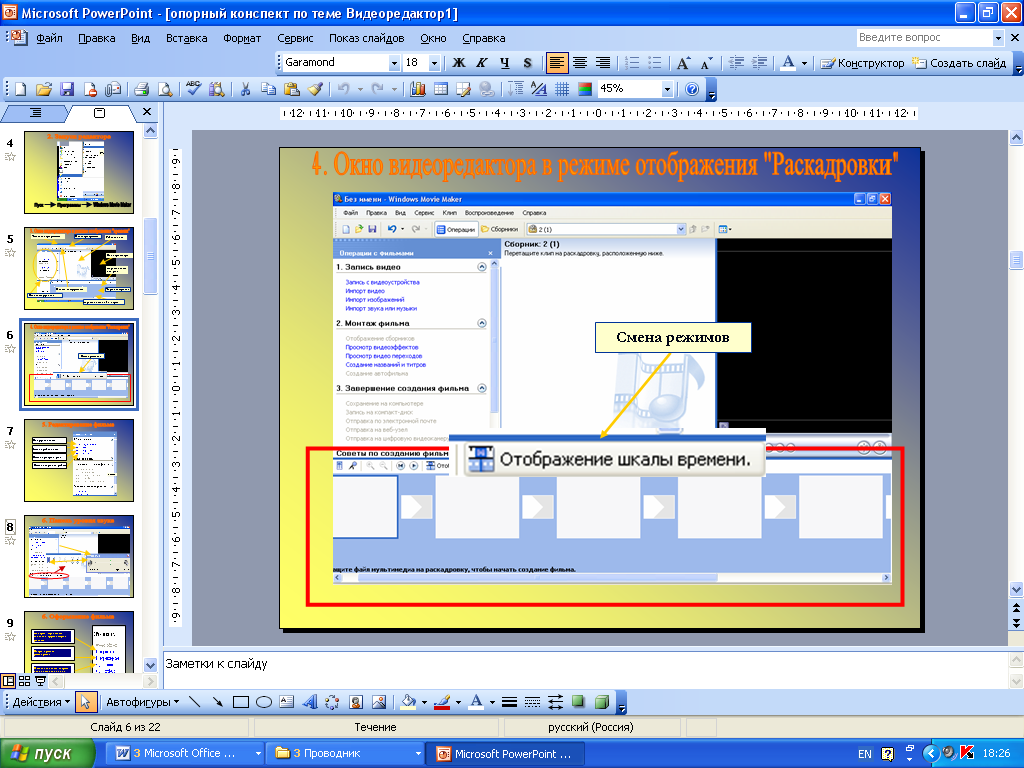This screenshot has height=768, width=1024.
Task: Open print preview with the magnifier page icon
Action: coord(165,89)
